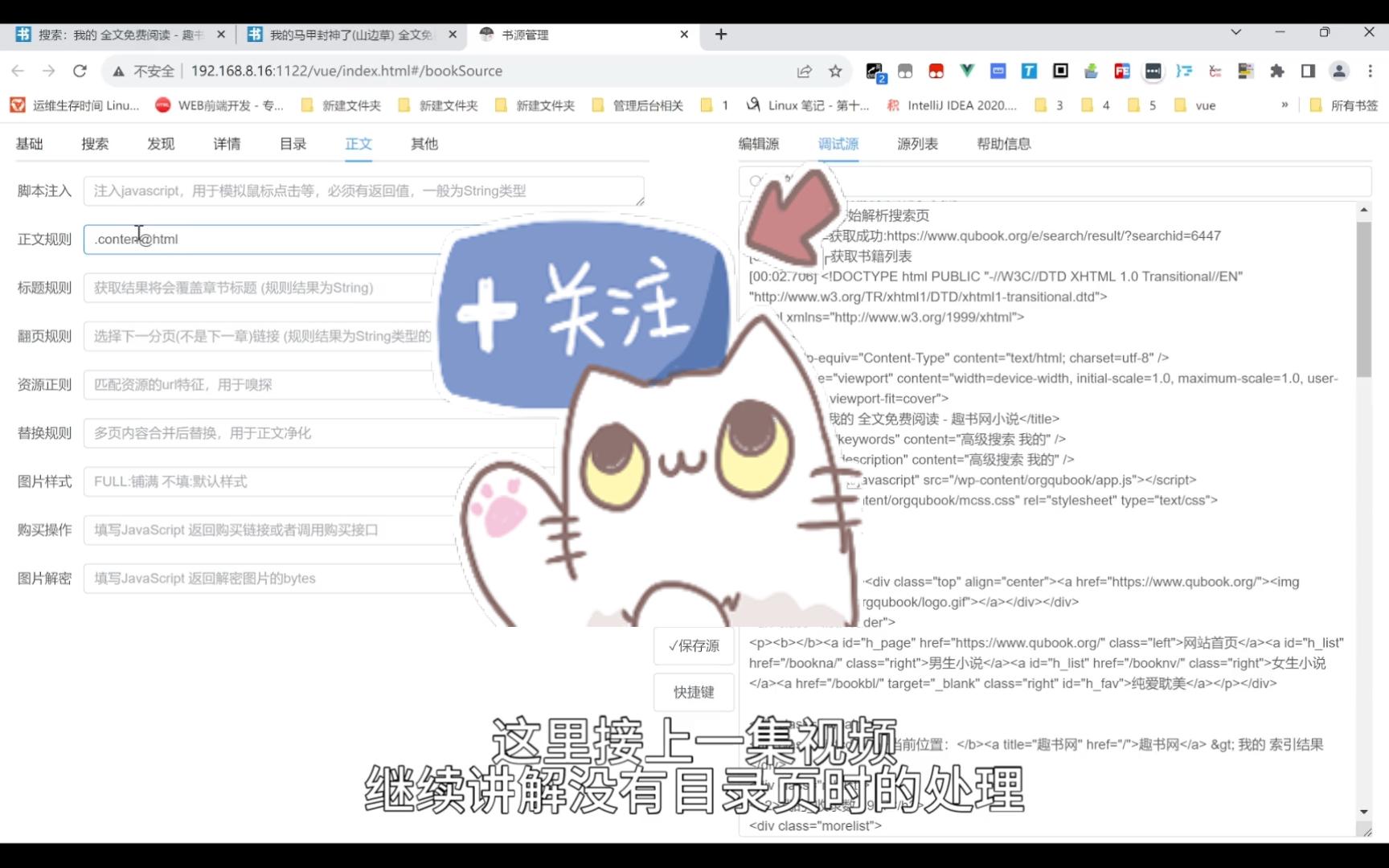Open the green download-arrow extension icon

tap(1091, 71)
